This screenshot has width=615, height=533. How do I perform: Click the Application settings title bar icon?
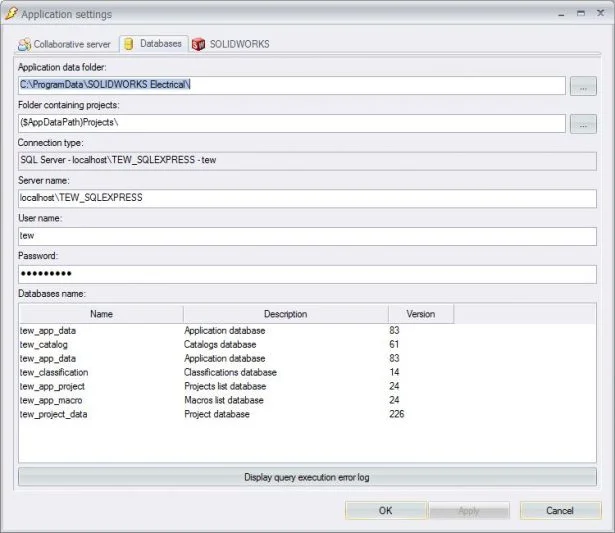click(11, 14)
